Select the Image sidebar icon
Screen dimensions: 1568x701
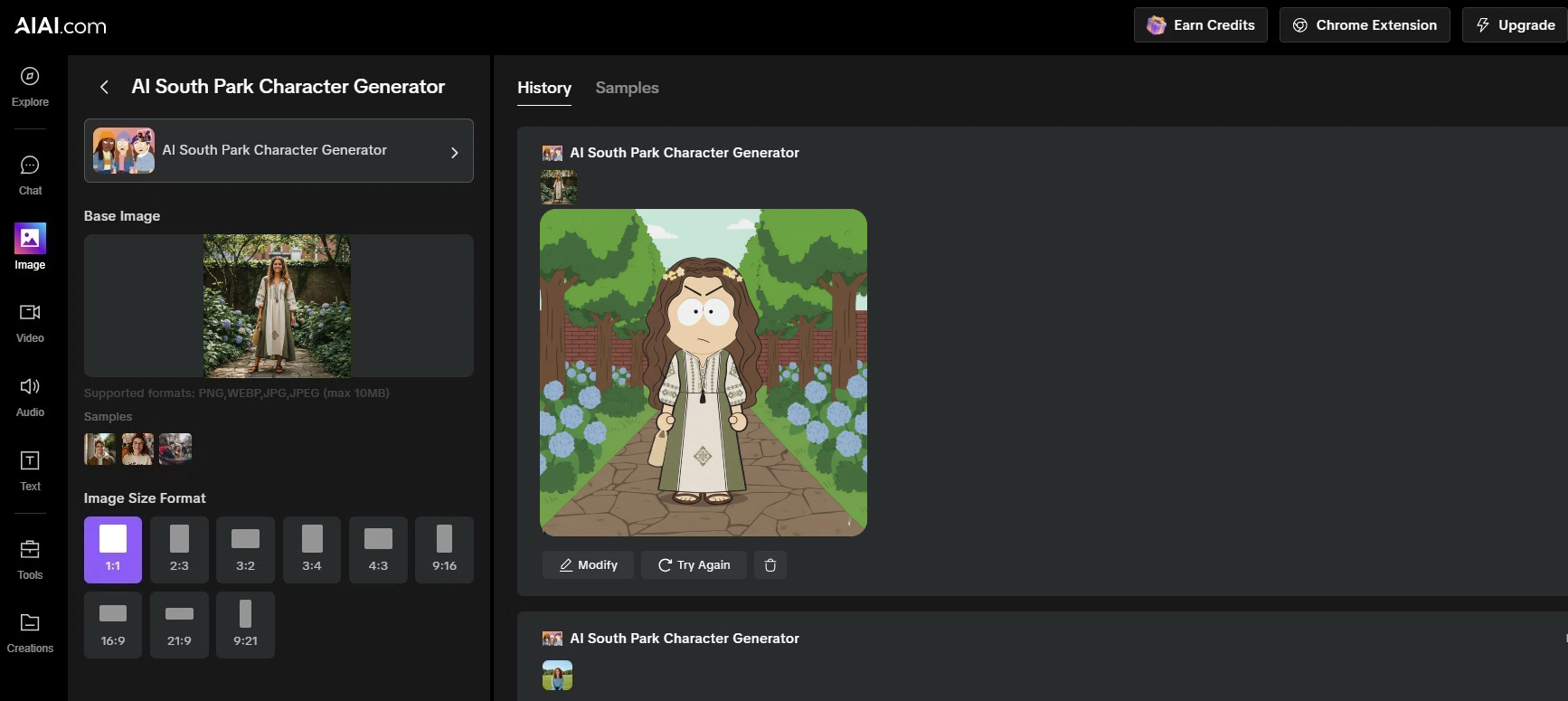click(30, 238)
